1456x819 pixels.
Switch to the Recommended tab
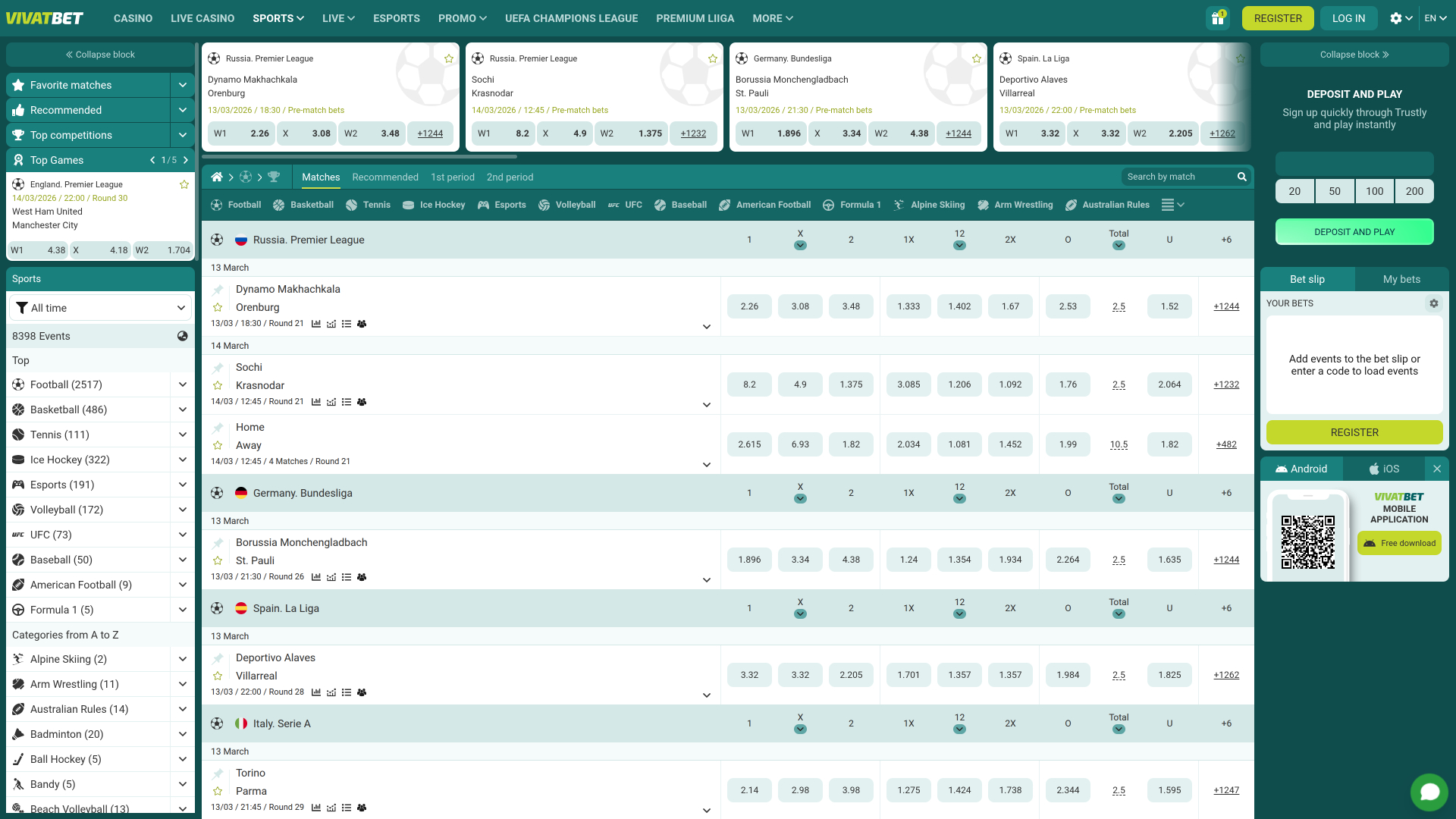385,177
